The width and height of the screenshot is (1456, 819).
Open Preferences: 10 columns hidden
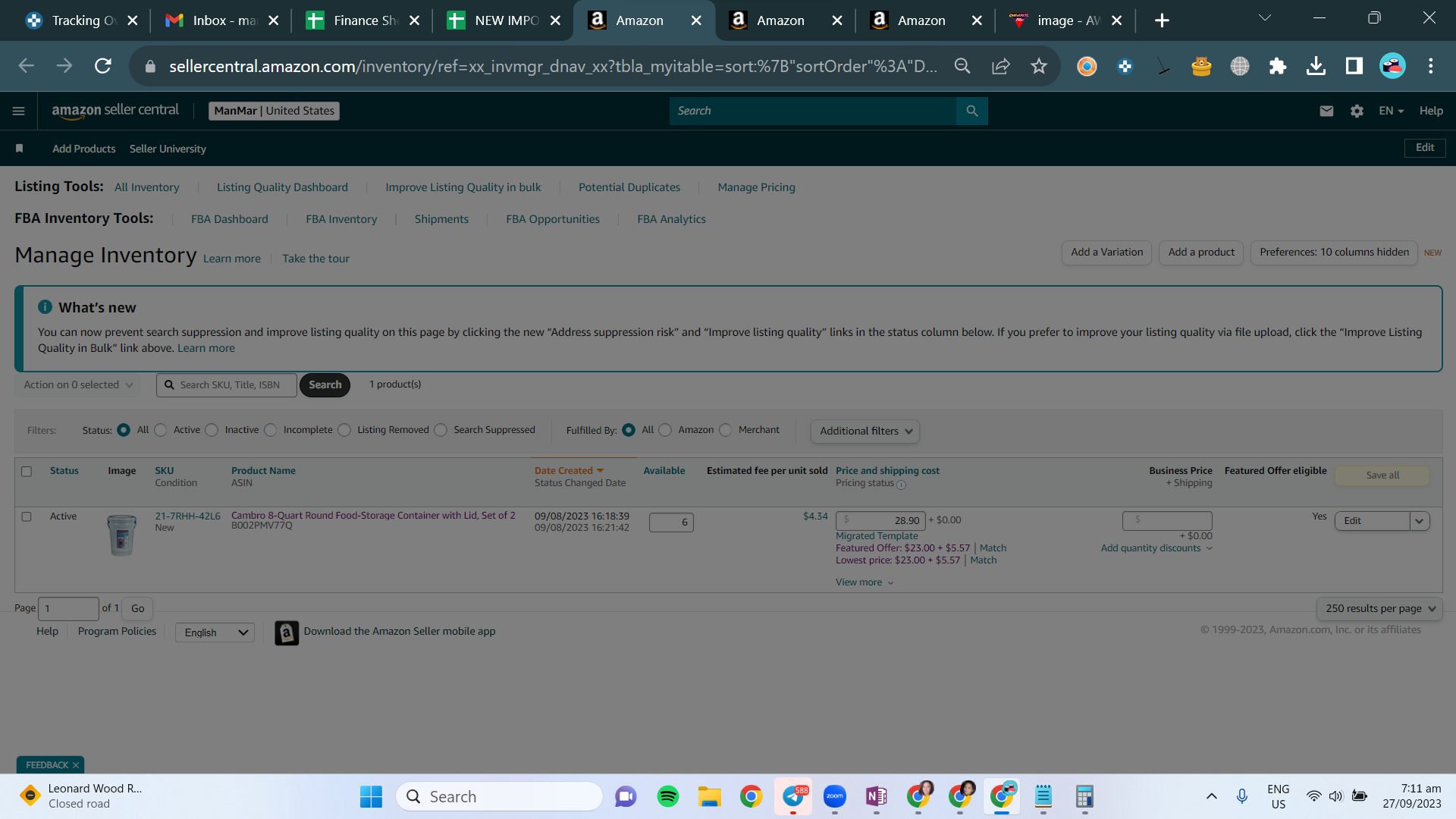click(1334, 253)
